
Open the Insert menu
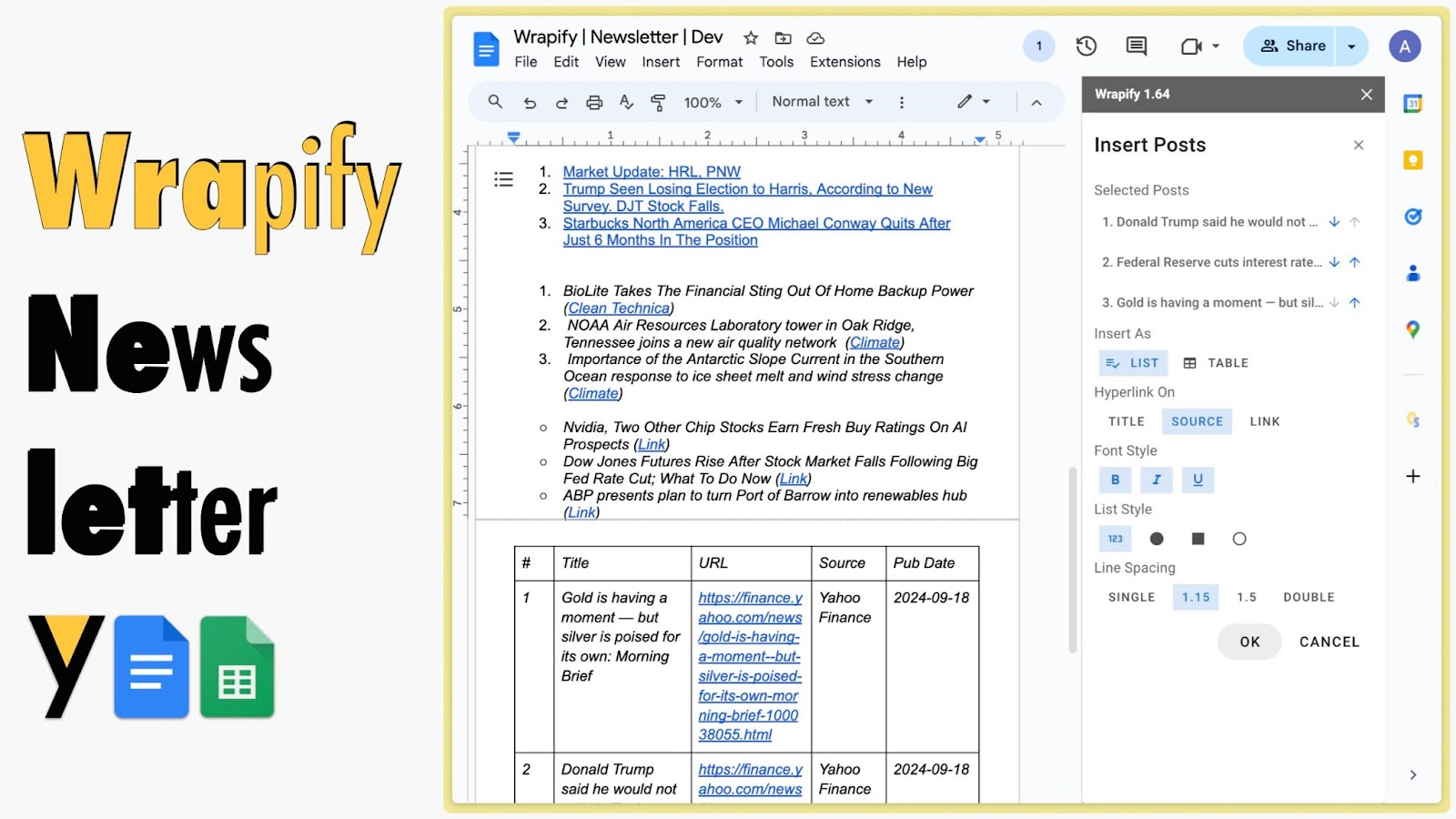tap(661, 62)
